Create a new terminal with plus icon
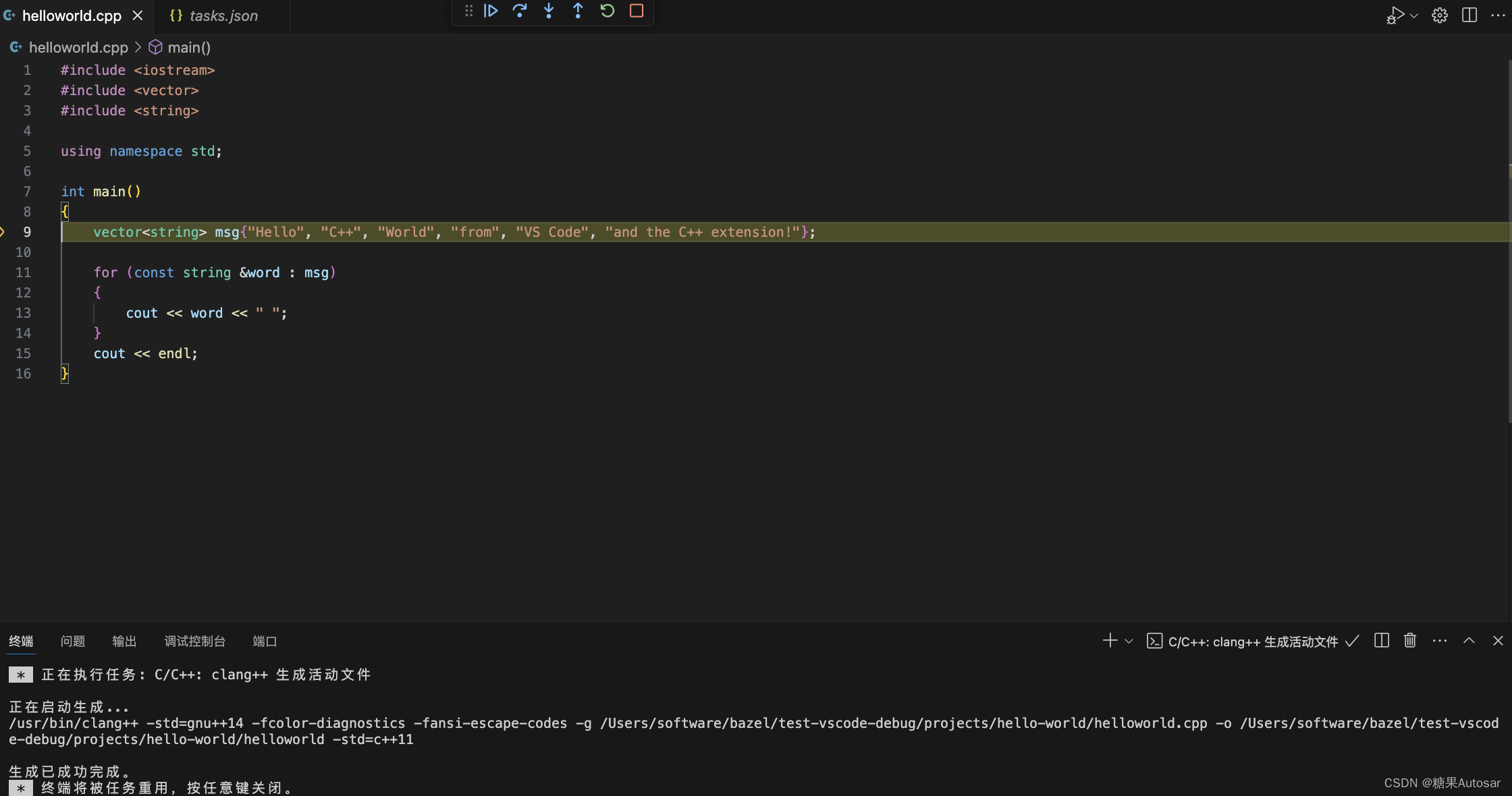 coord(1110,640)
